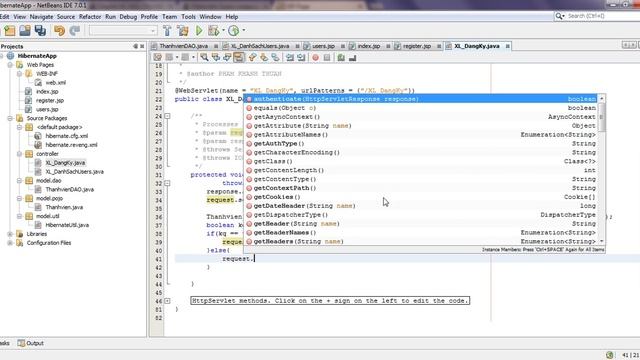
Task: Run the project with green play icon
Action: [x=199, y=31]
